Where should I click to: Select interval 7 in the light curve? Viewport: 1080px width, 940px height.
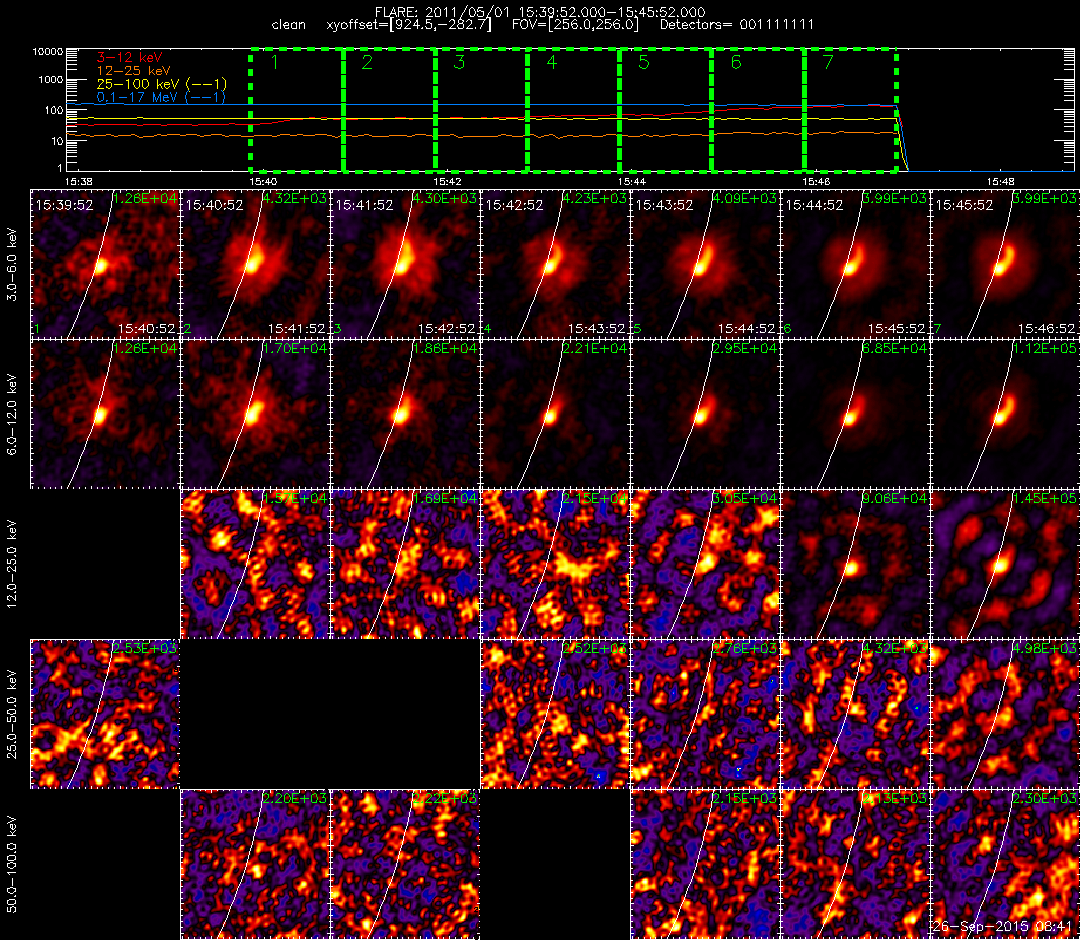pyautogui.click(x=851, y=110)
